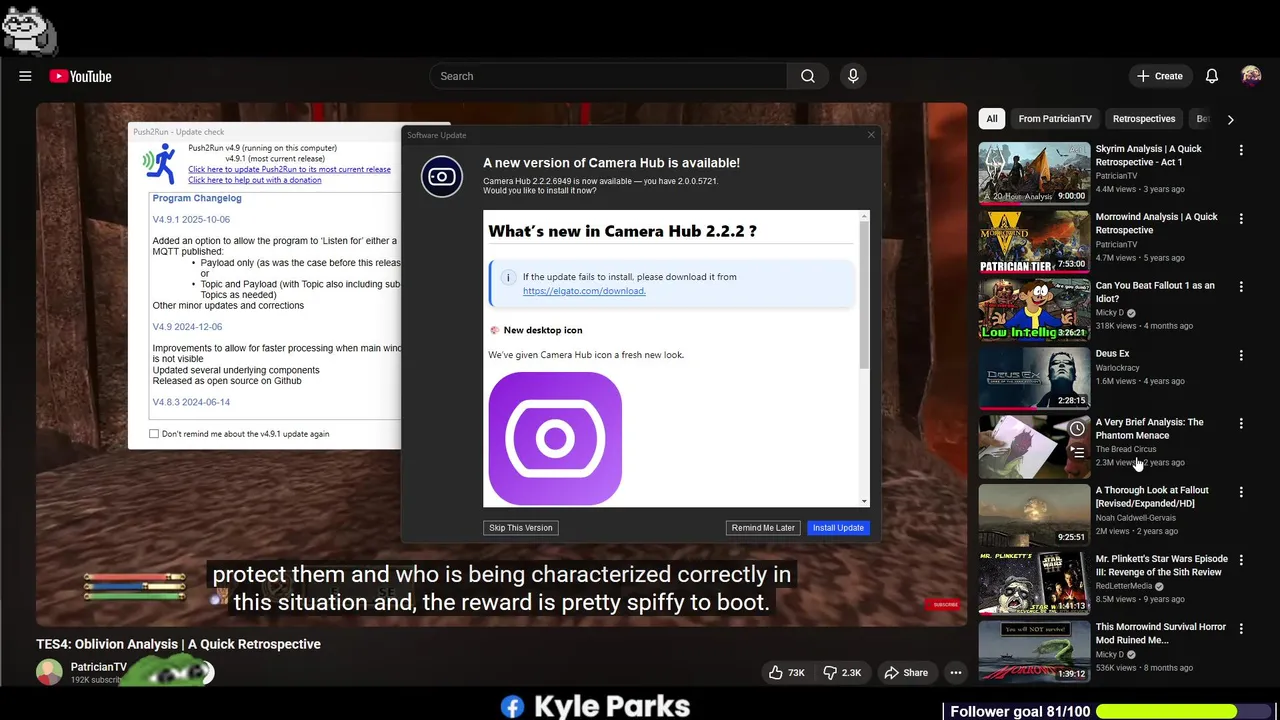Open options for Mr. Plinkett's Star Wars video
The height and width of the screenshot is (720, 1280).
click(x=1241, y=560)
